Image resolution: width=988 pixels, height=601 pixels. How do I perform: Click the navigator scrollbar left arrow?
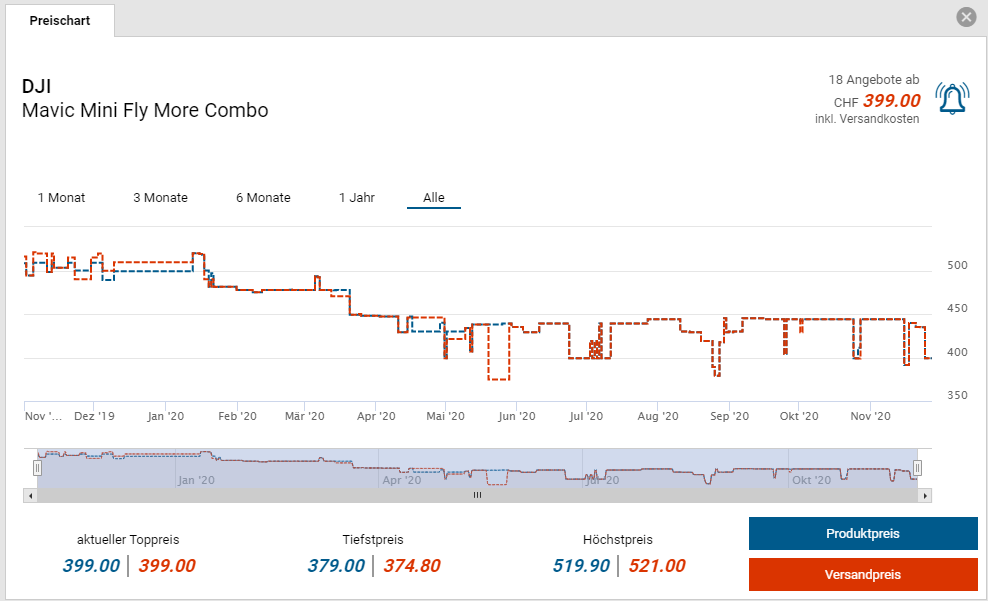click(29, 495)
